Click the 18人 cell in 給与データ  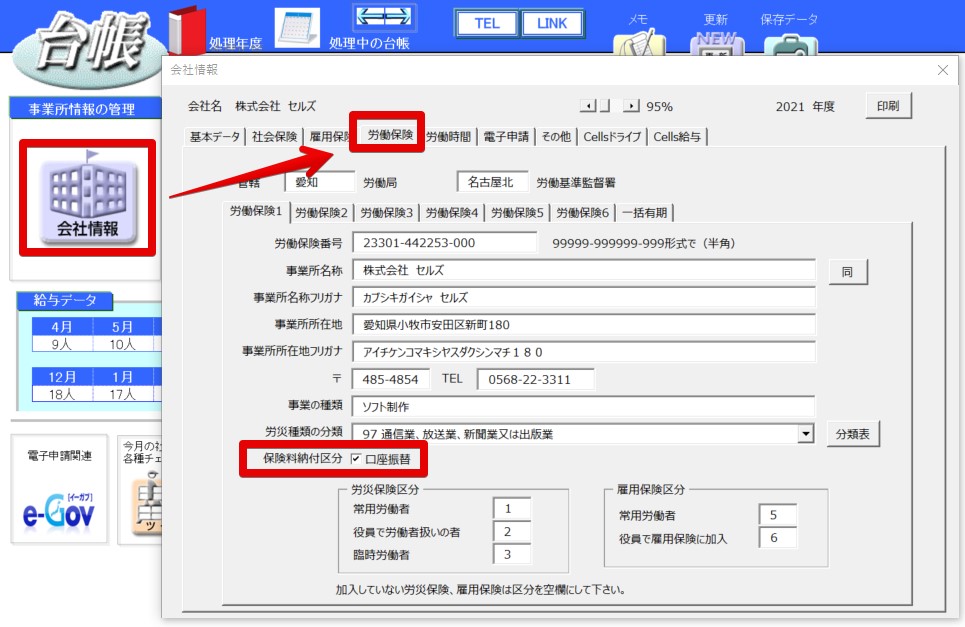62,394
